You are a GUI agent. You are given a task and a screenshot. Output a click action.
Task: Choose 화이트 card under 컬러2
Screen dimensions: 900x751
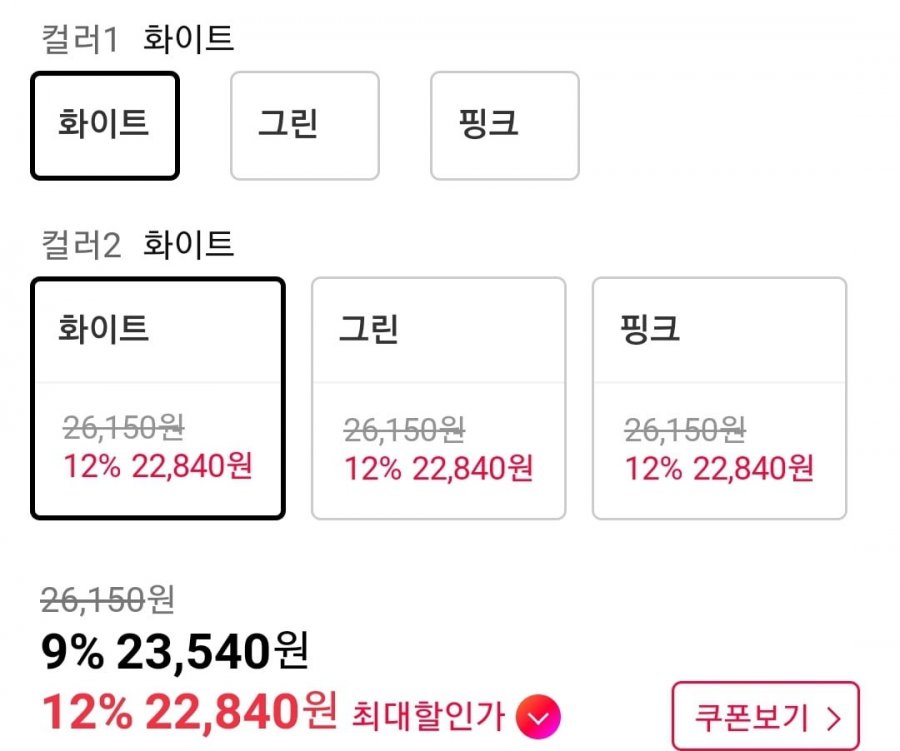point(158,398)
